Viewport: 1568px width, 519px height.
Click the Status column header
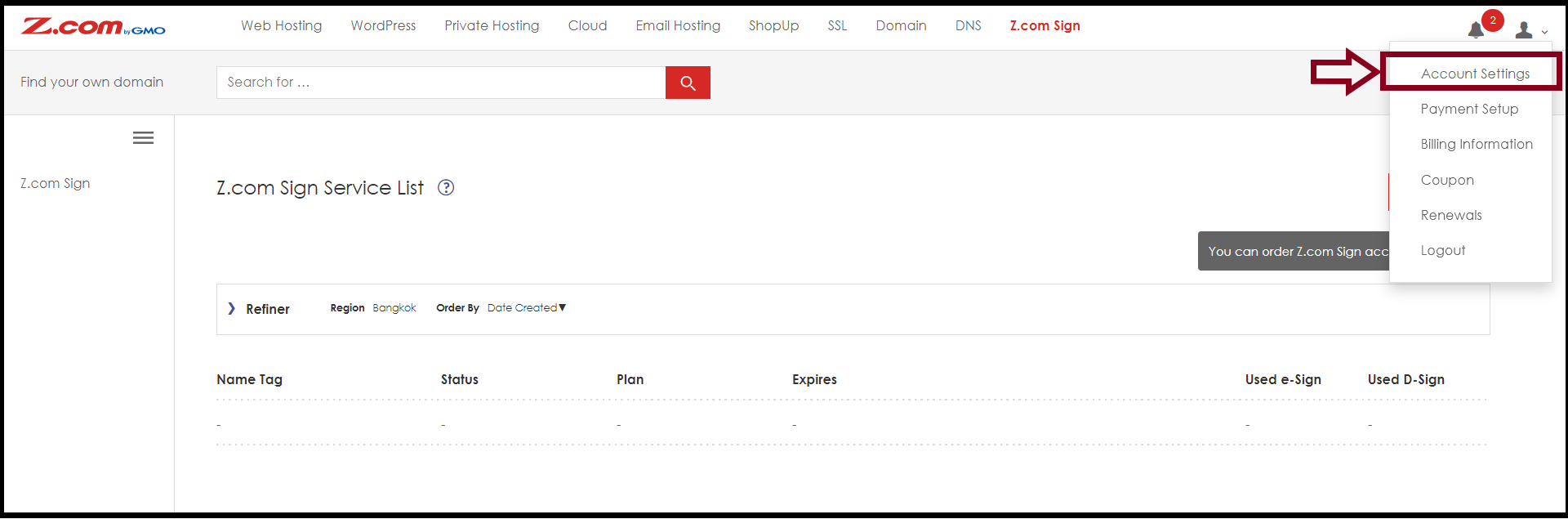tap(460, 379)
